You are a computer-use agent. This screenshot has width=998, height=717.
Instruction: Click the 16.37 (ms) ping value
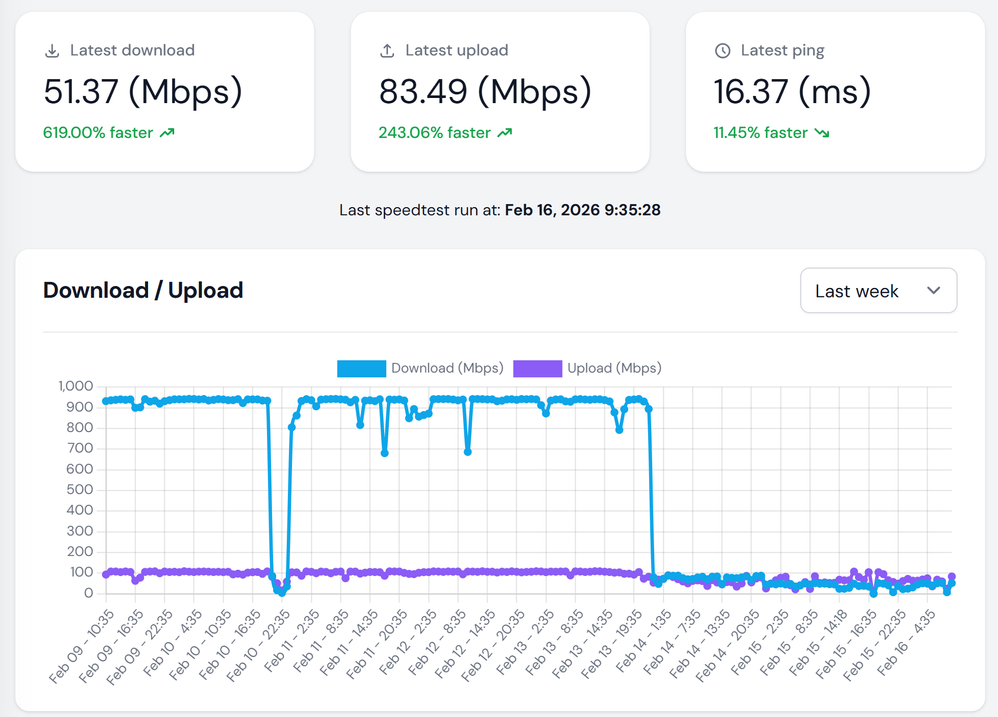point(792,92)
